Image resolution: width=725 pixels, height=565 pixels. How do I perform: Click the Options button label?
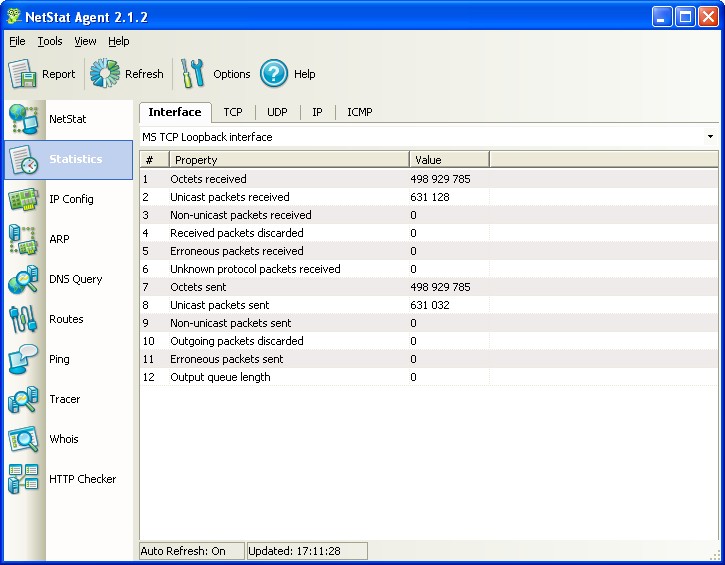tap(232, 74)
